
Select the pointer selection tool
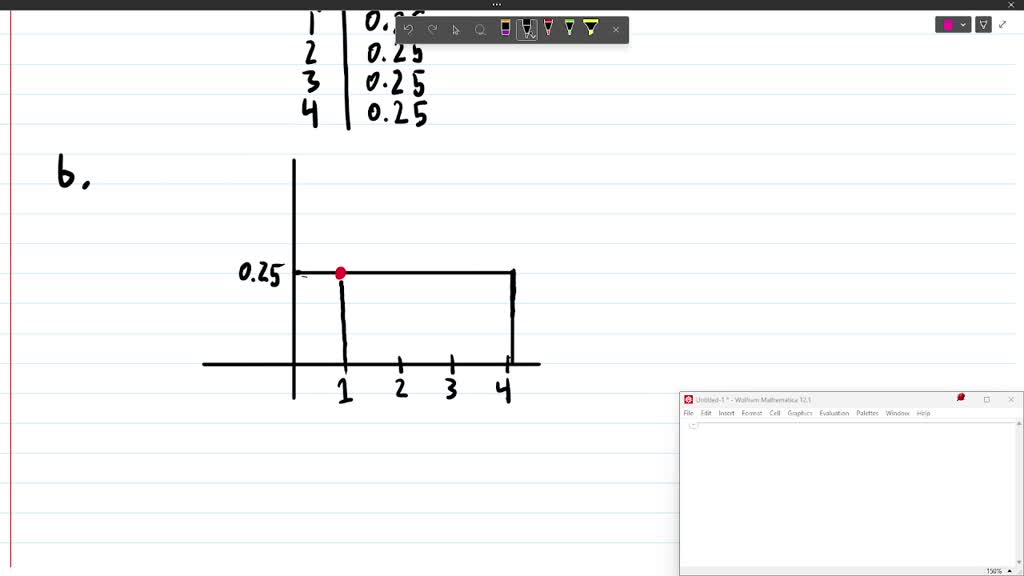[x=456, y=30]
